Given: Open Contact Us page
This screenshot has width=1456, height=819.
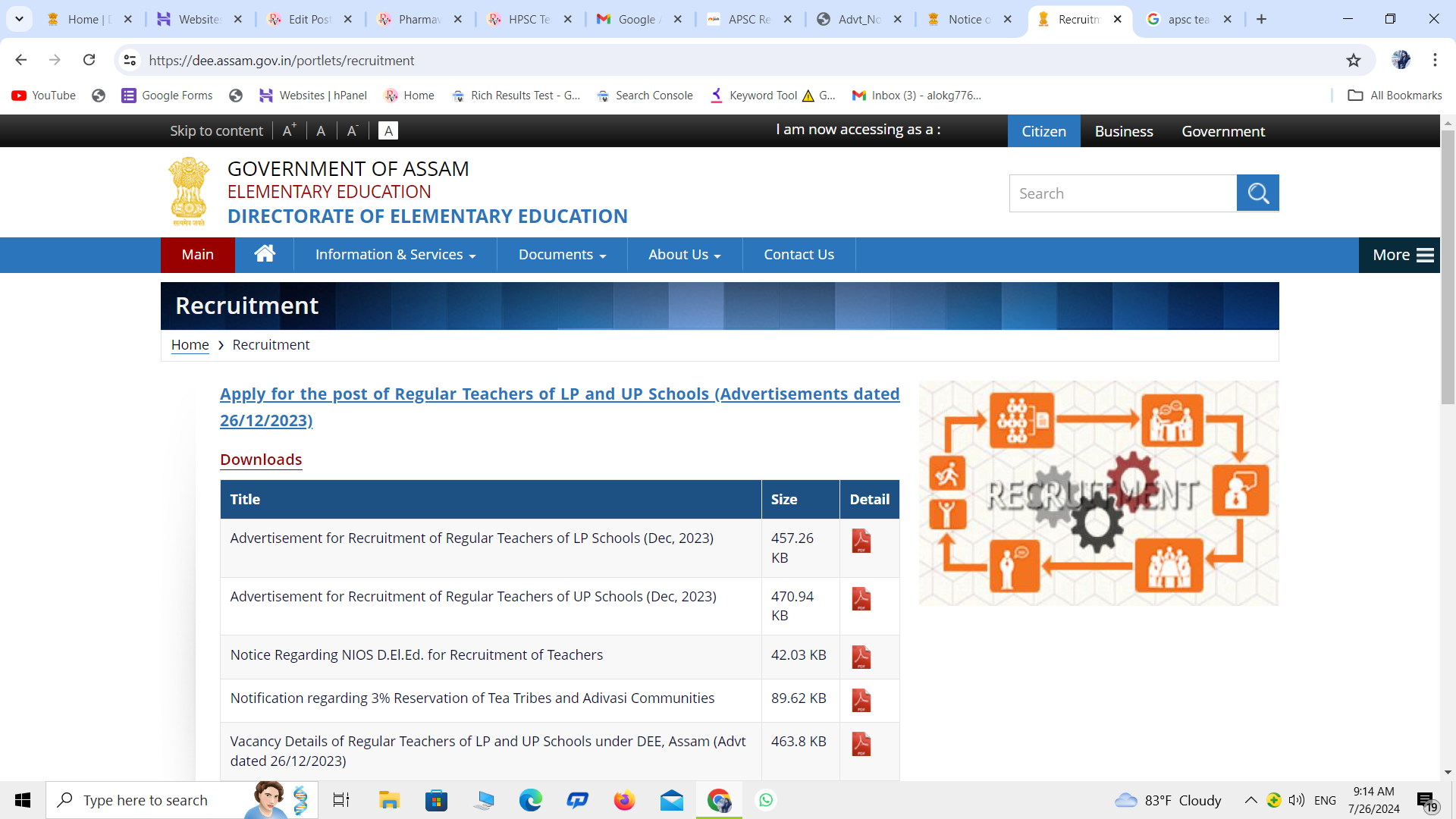Looking at the screenshot, I should [x=799, y=255].
